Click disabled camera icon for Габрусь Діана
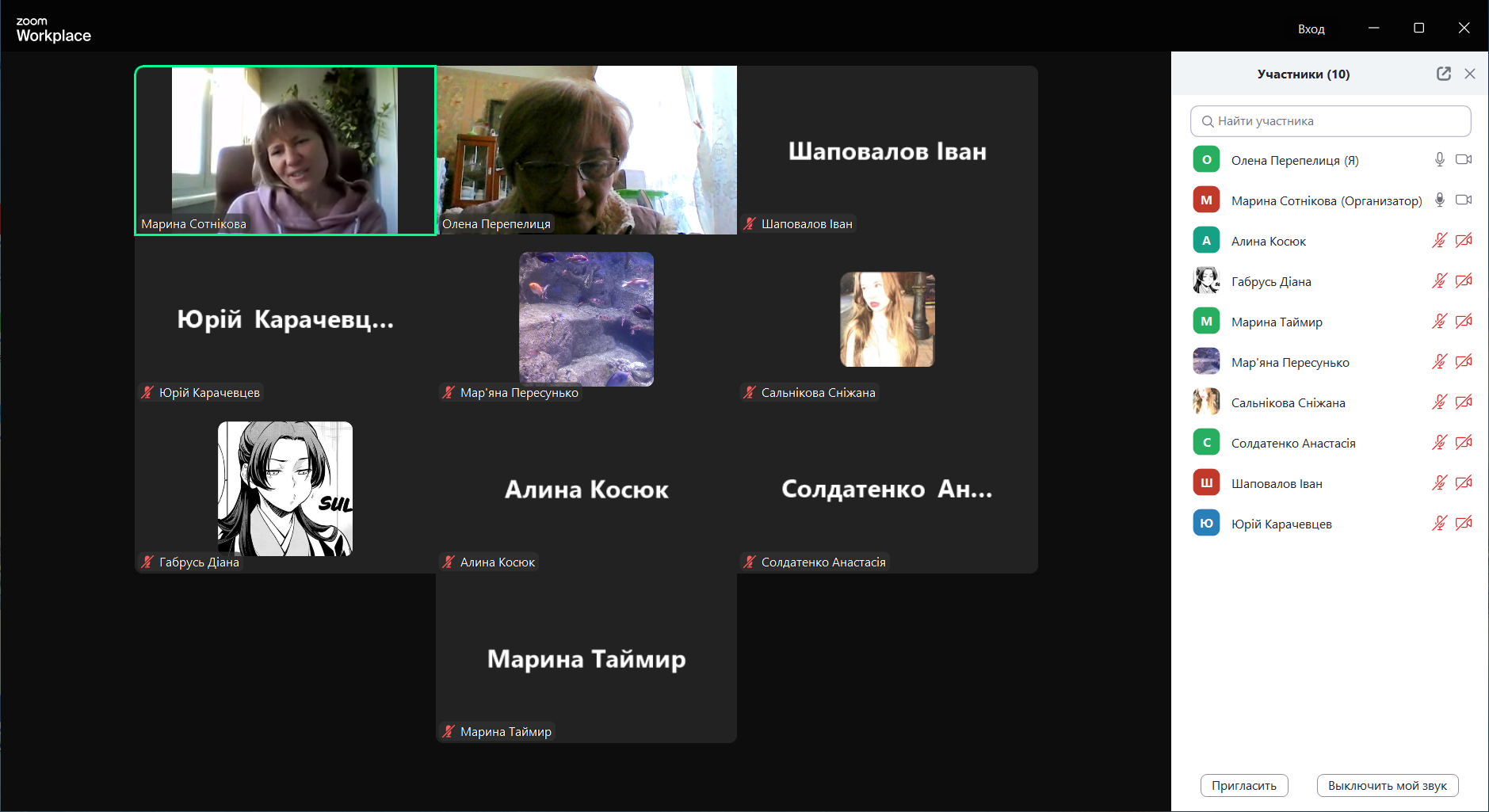The height and width of the screenshot is (812, 1489). click(x=1464, y=281)
